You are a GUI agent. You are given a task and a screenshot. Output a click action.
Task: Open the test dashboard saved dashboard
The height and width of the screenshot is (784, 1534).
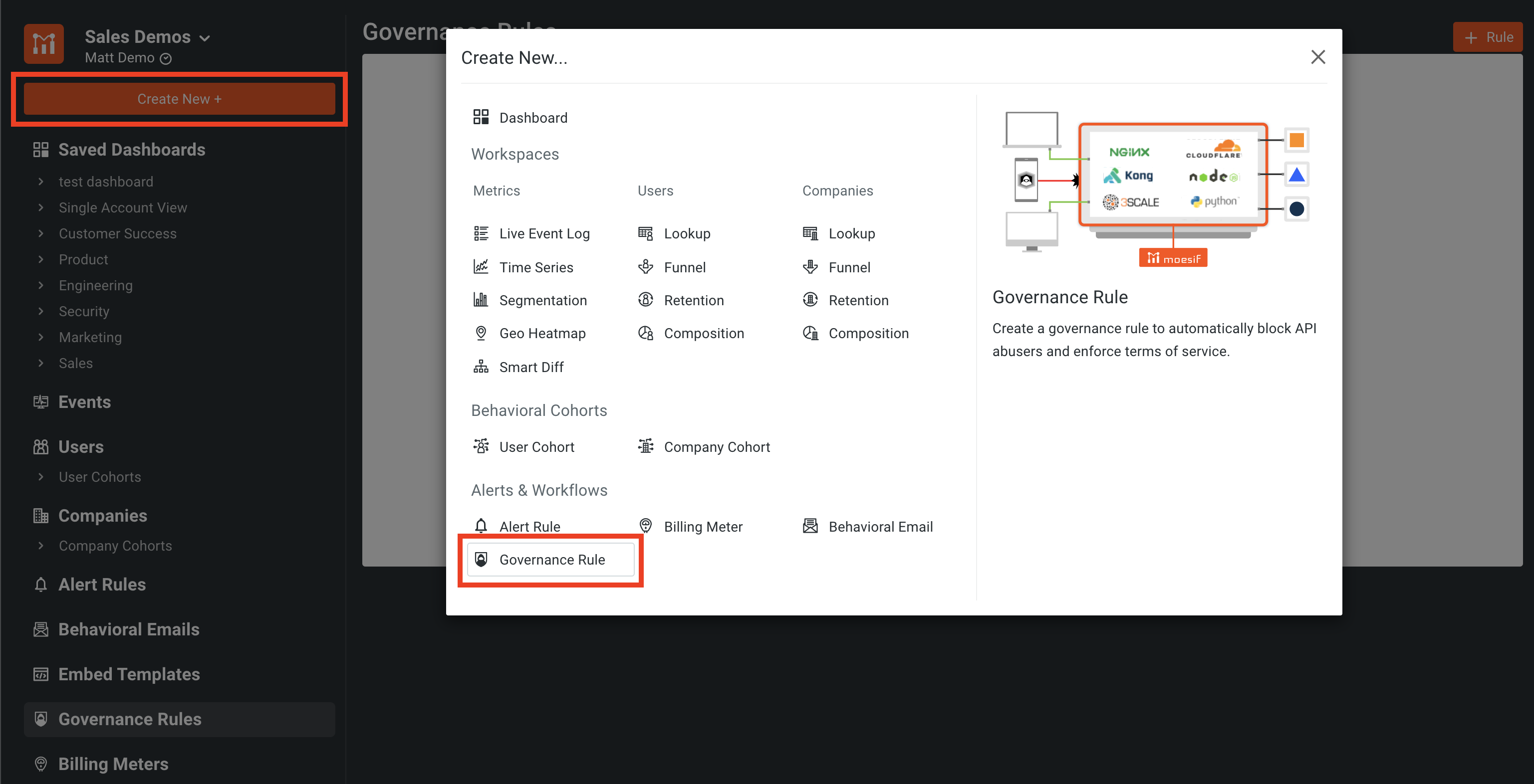point(105,181)
